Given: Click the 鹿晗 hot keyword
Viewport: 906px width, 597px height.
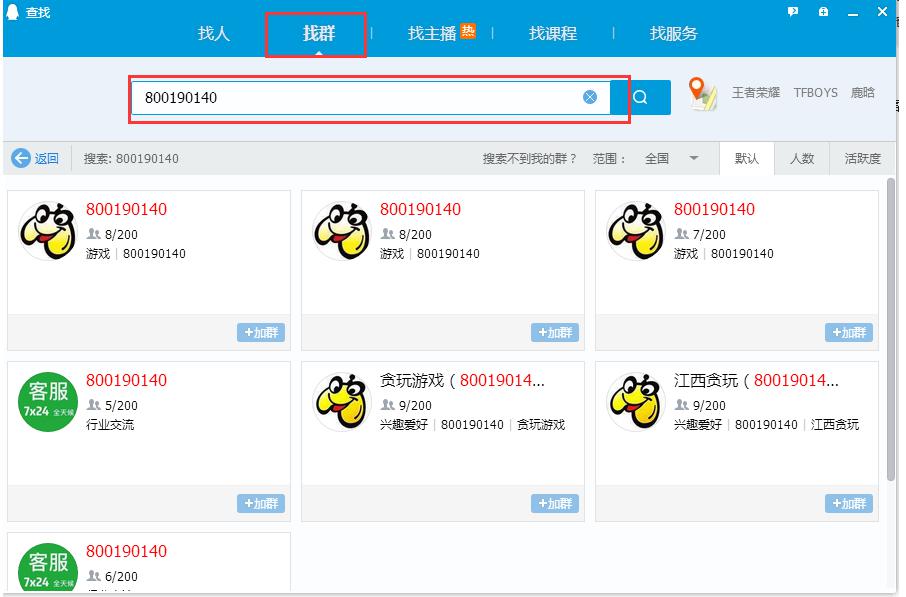Looking at the screenshot, I should point(862,92).
